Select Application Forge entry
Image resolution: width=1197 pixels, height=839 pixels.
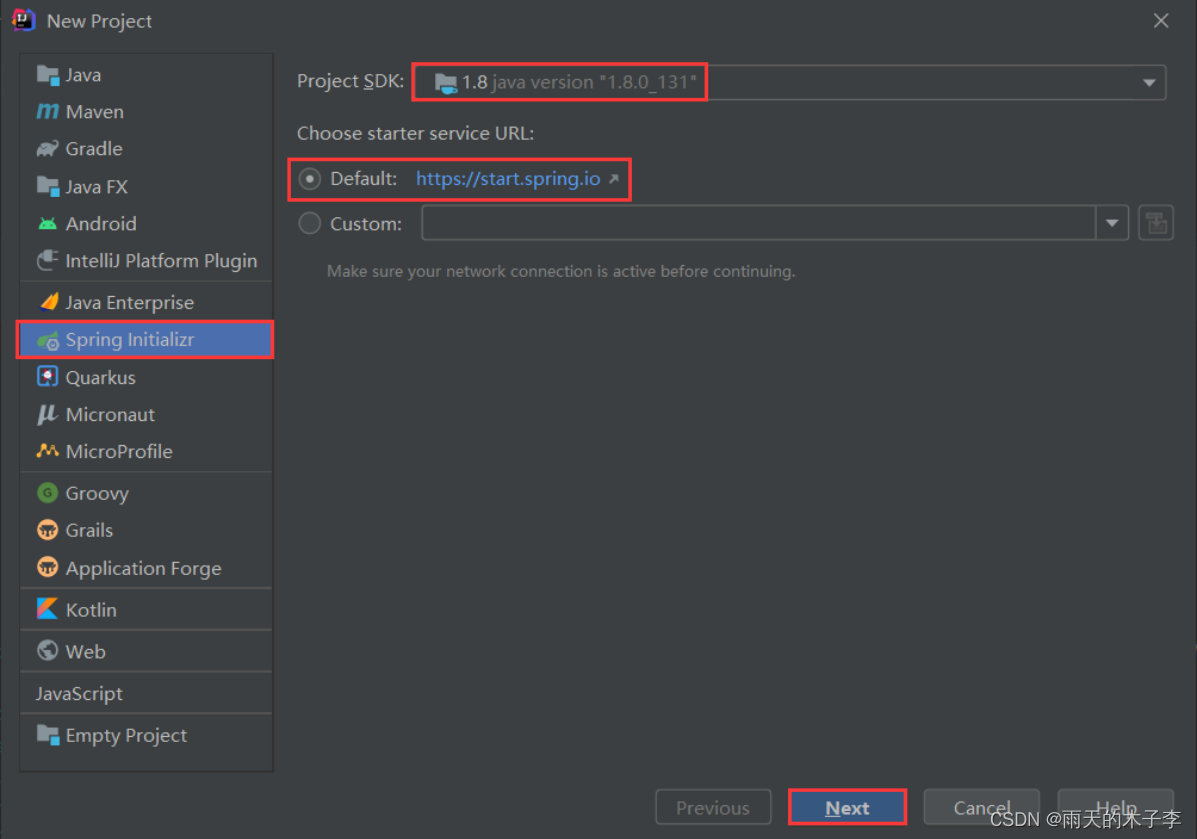tap(146, 567)
